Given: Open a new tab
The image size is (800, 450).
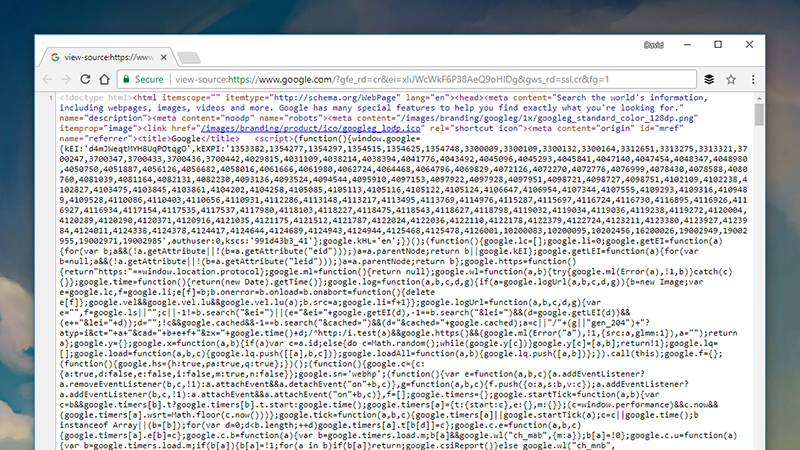Looking at the screenshot, I should (189, 58).
